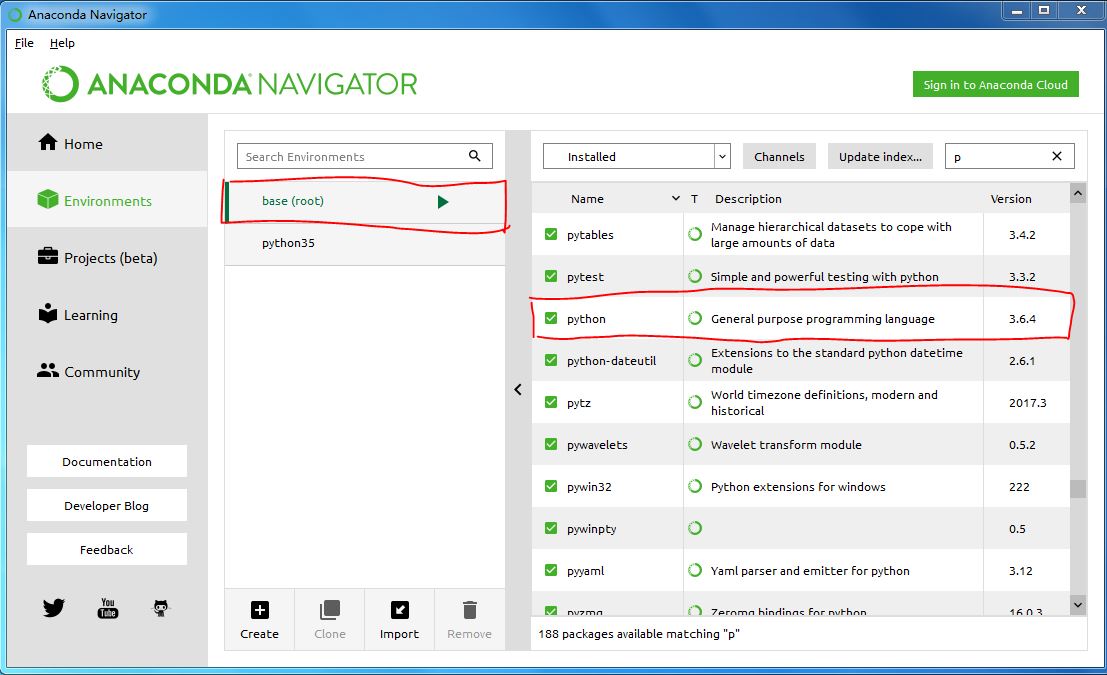Collapse the environments pane with the left chevron

(517, 390)
